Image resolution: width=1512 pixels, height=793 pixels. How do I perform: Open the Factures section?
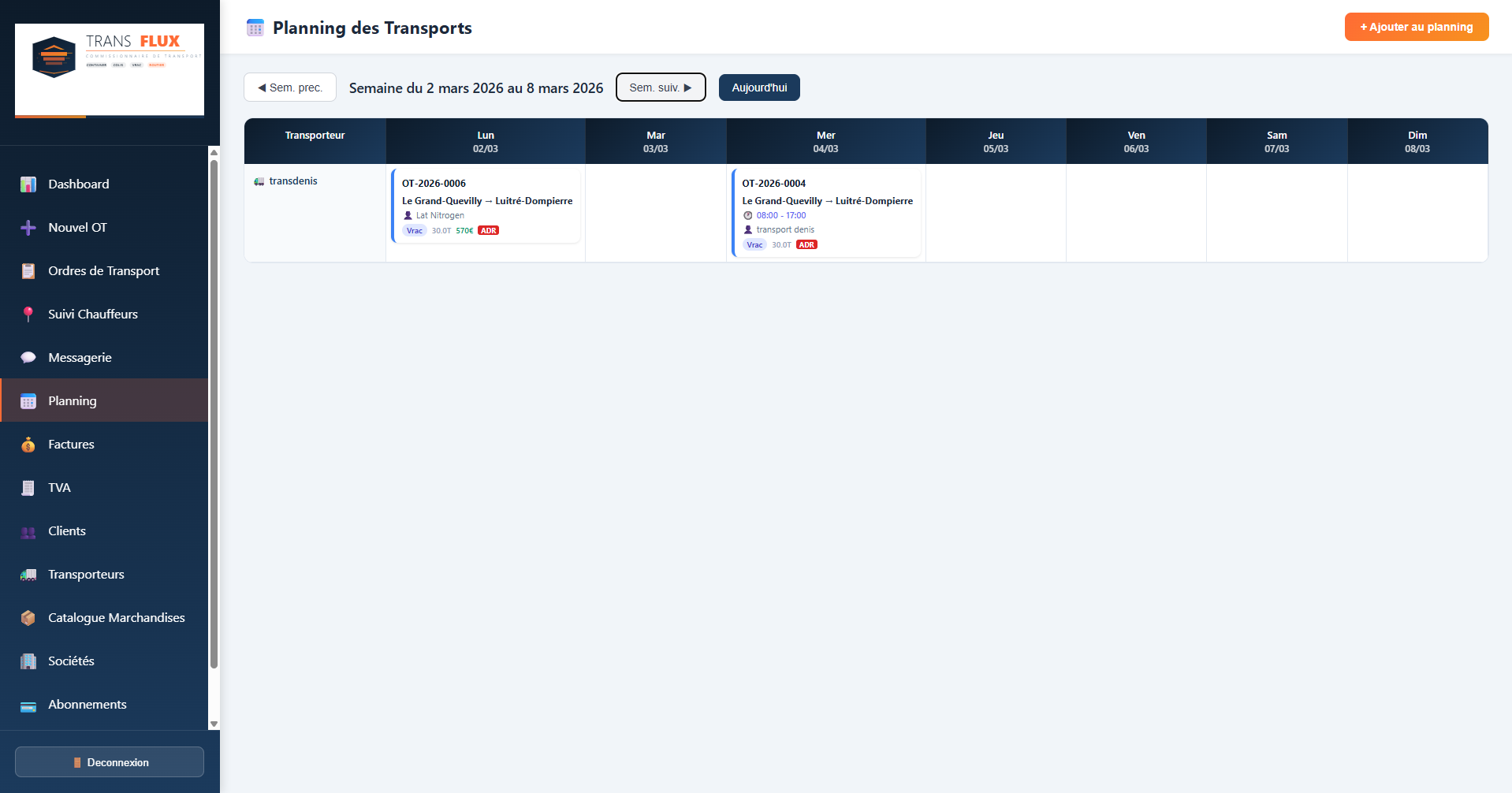click(x=70, y=444)
